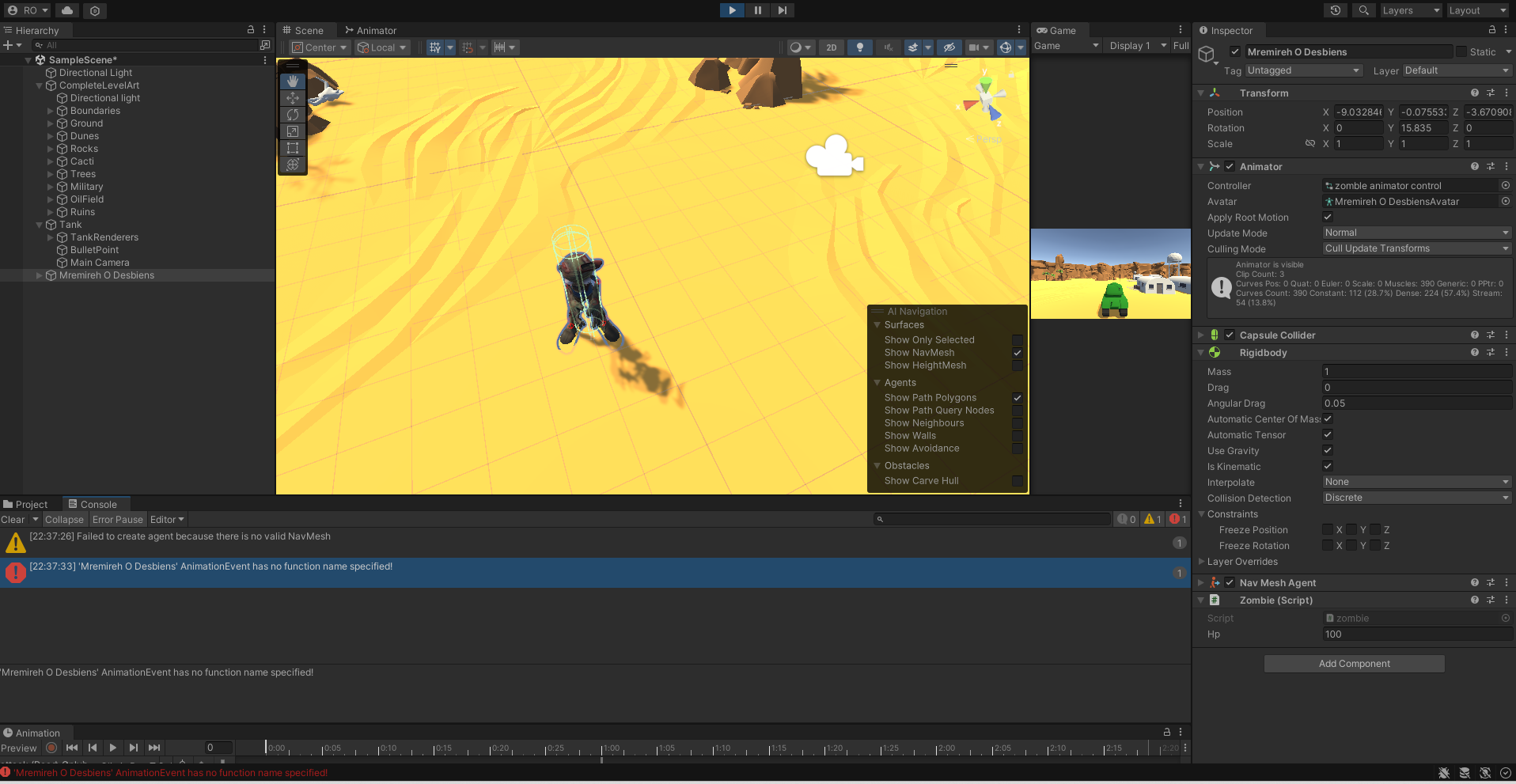The width and height of the screenshot is (1516, 784).
Task: Select the Rotate tool in Scene
Action: [293, 115]
